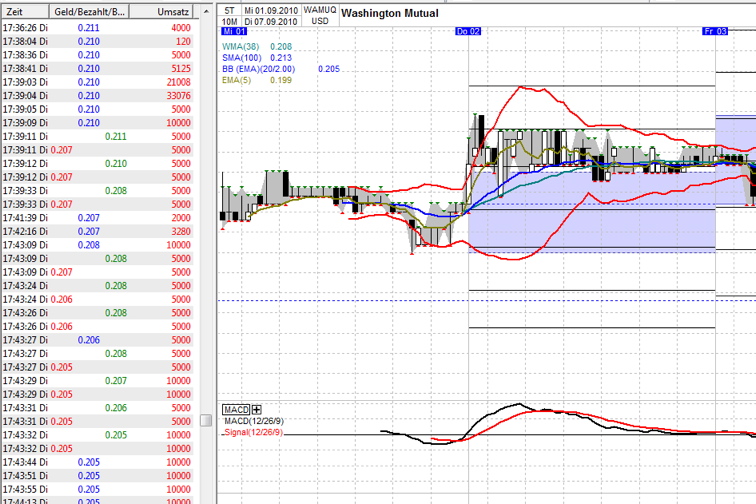Viewport: 756px width, 504px height.
Task: Click the Umsatz value 120
Action: pos(183,41)
